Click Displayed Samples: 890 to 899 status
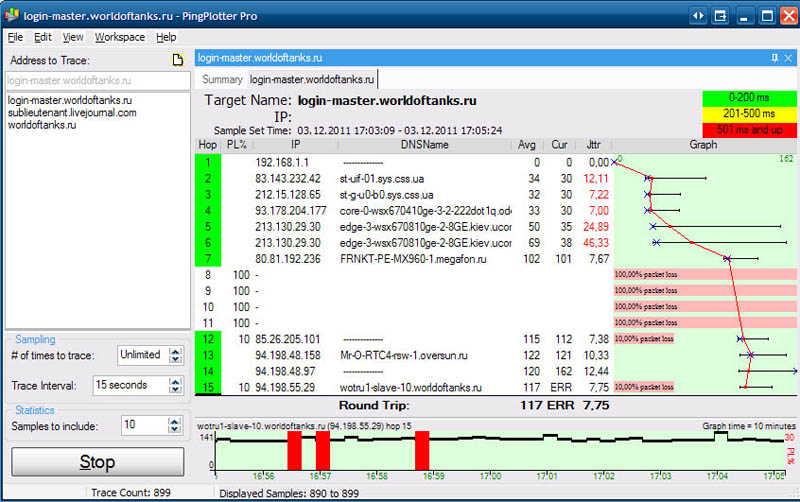 289,493
